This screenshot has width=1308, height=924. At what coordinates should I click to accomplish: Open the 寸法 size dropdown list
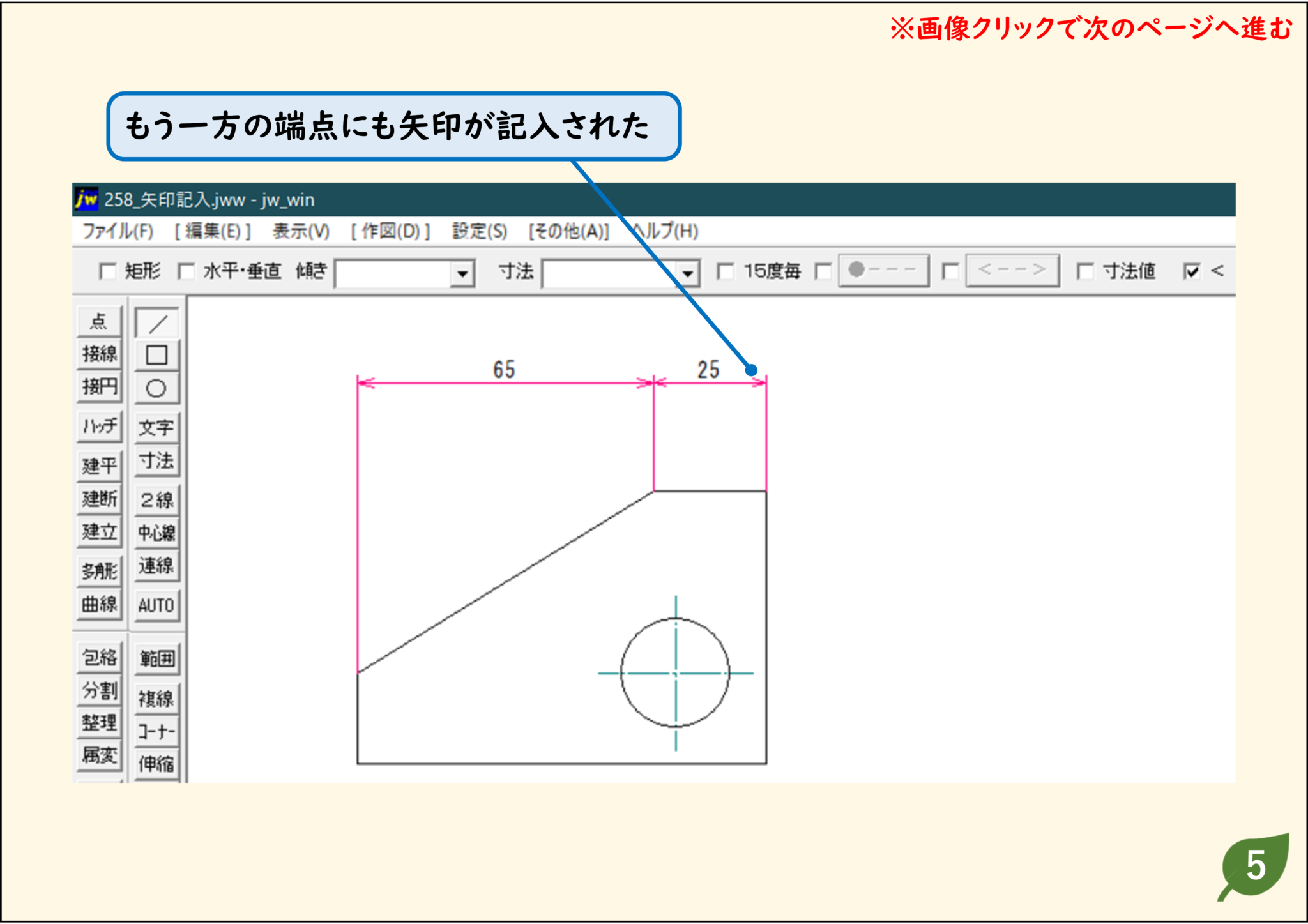tap(688, 274)
